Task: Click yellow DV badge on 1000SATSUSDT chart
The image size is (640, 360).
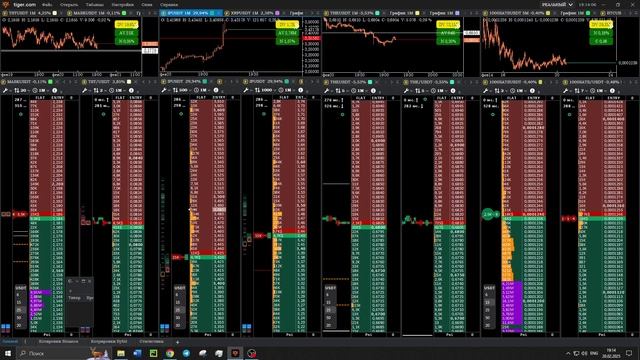Action: [601, 25]
